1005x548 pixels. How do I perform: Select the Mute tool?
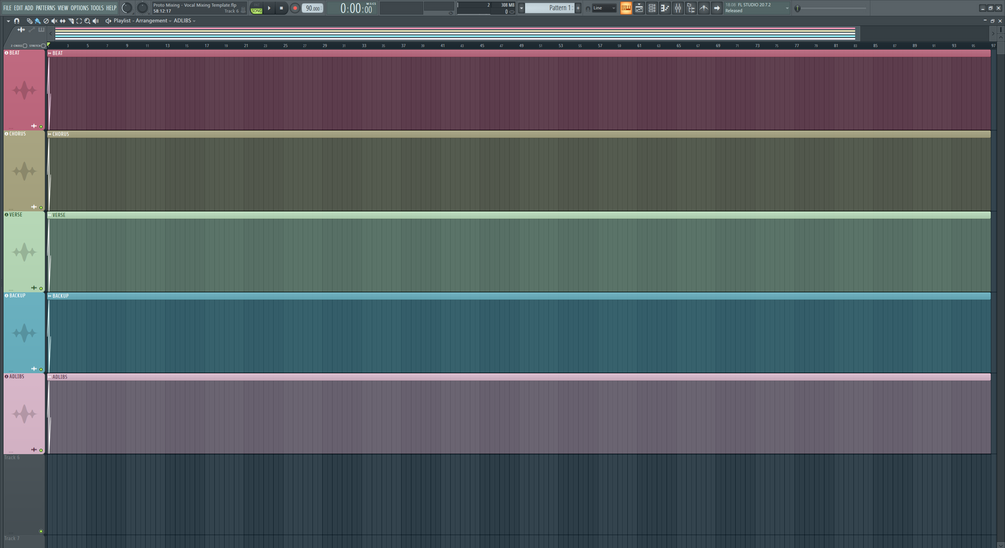[x=54, y=21]
